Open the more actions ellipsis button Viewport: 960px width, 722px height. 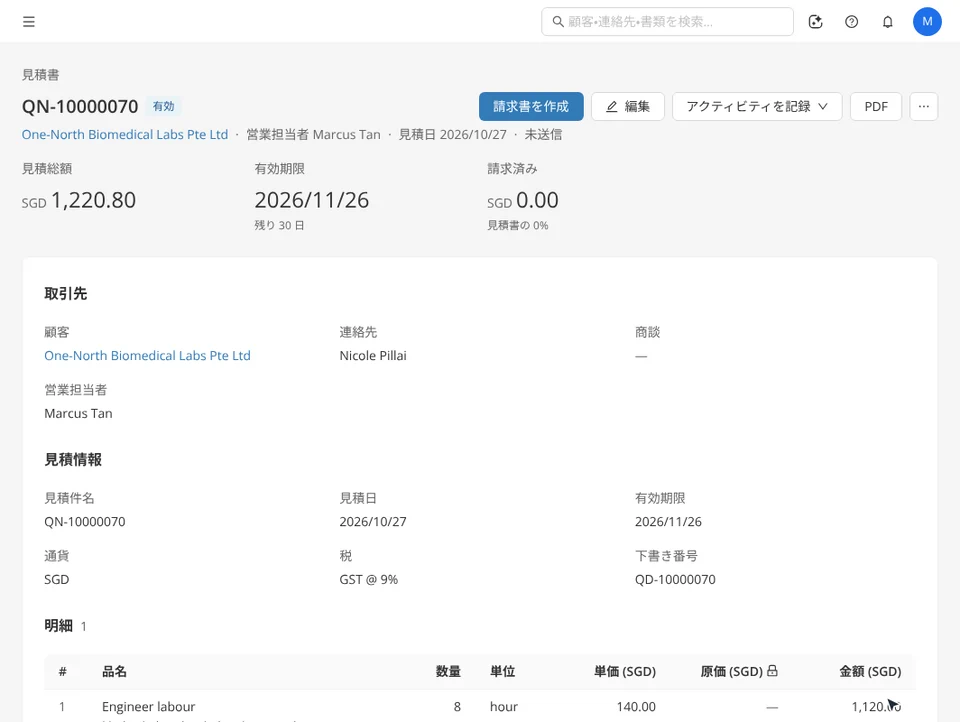[x=923, y=107]
